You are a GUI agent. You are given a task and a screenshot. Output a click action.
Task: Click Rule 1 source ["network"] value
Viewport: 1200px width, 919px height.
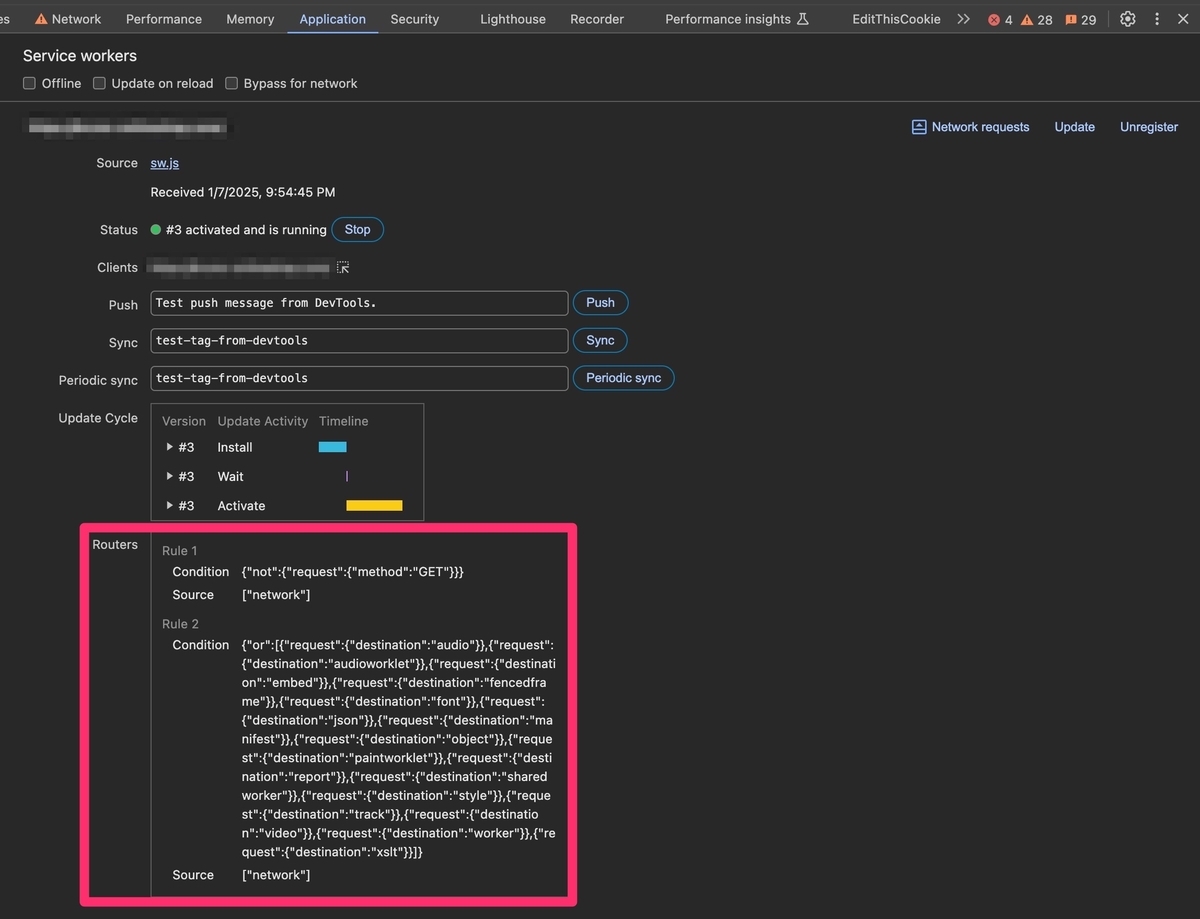276,595
